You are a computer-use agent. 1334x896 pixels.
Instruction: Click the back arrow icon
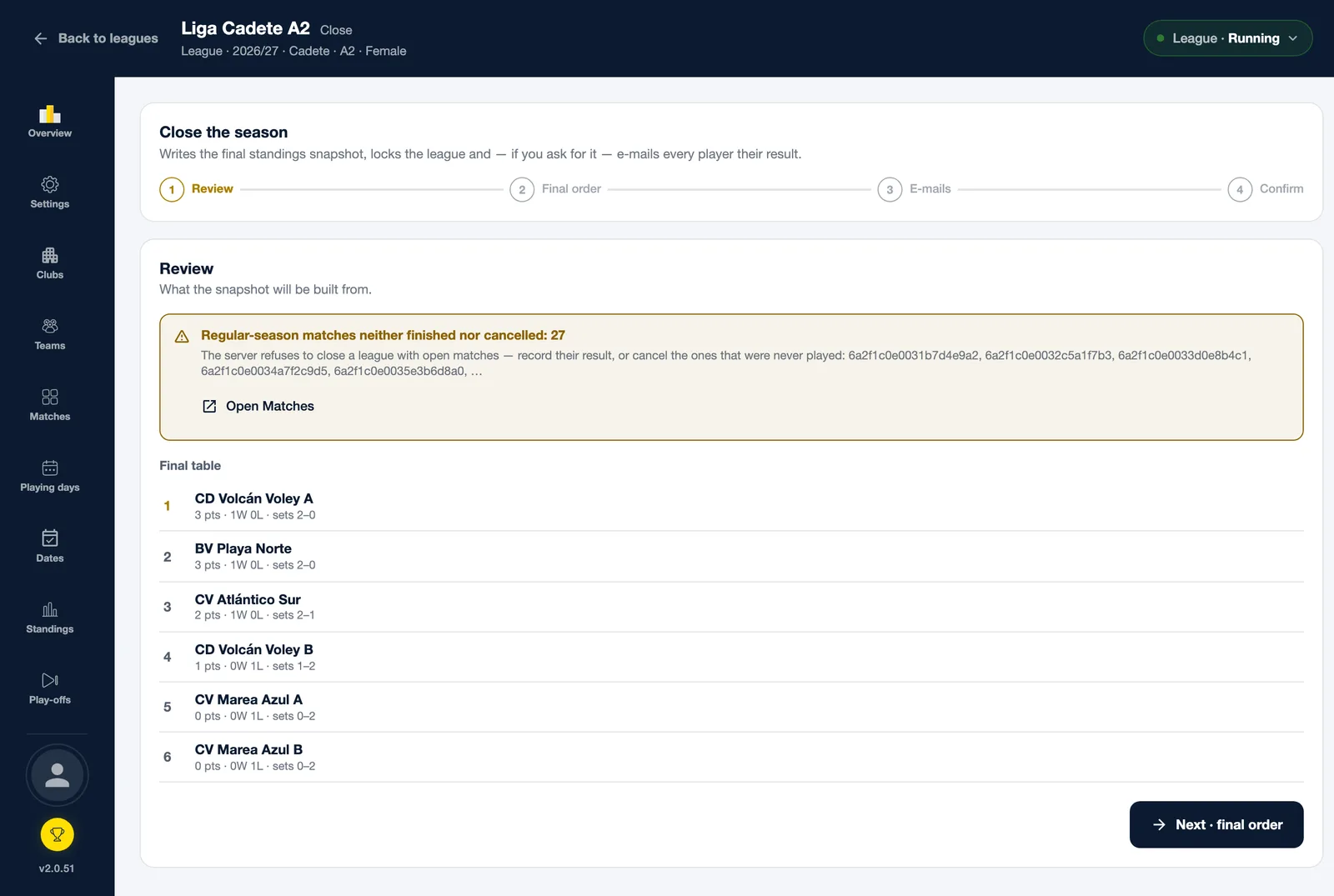click(41, 38)
